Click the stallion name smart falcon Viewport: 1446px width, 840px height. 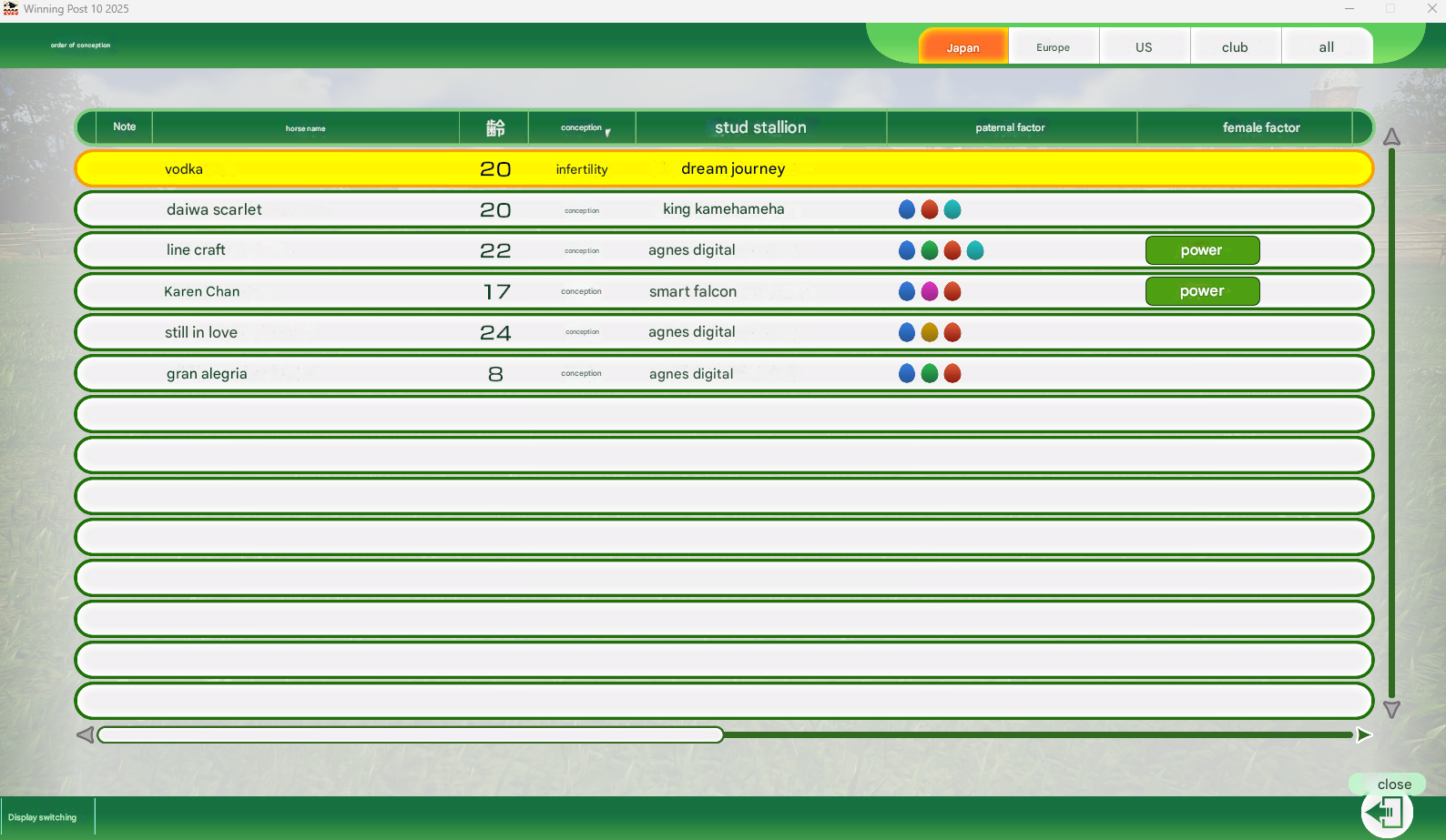point(693,291)
